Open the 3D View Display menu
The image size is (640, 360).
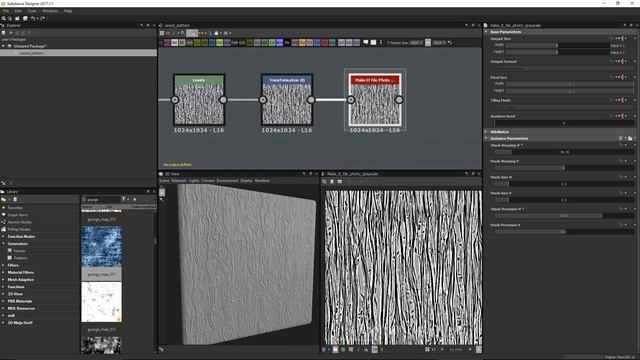click(247, 180)
